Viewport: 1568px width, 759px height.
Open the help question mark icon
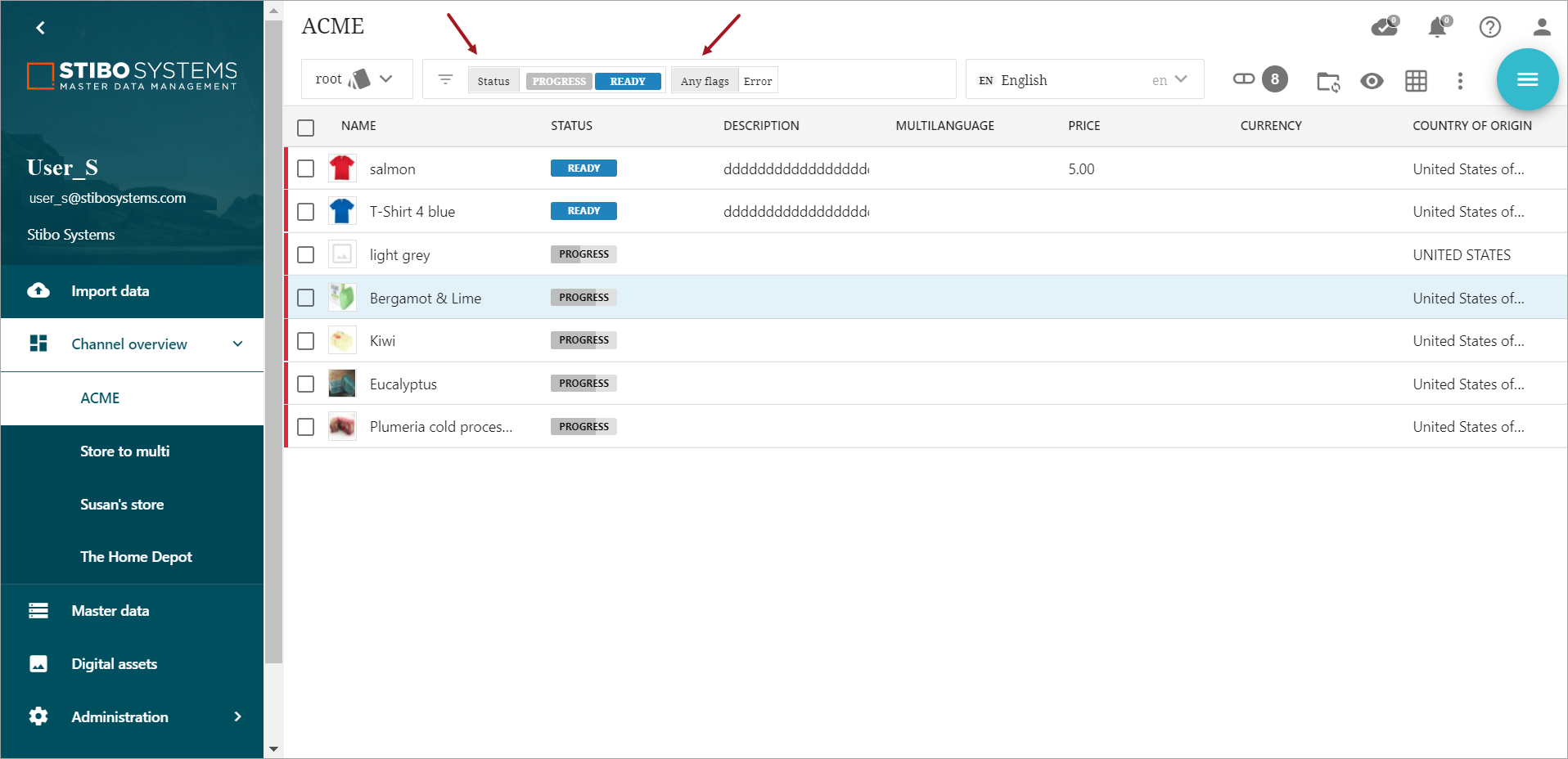tap(1489, 27)
